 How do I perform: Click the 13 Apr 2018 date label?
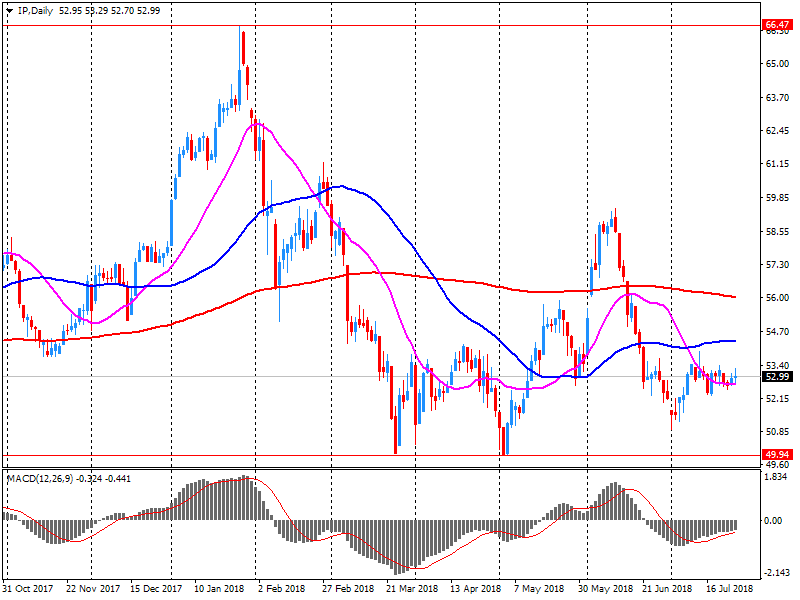tap(476, 588)
